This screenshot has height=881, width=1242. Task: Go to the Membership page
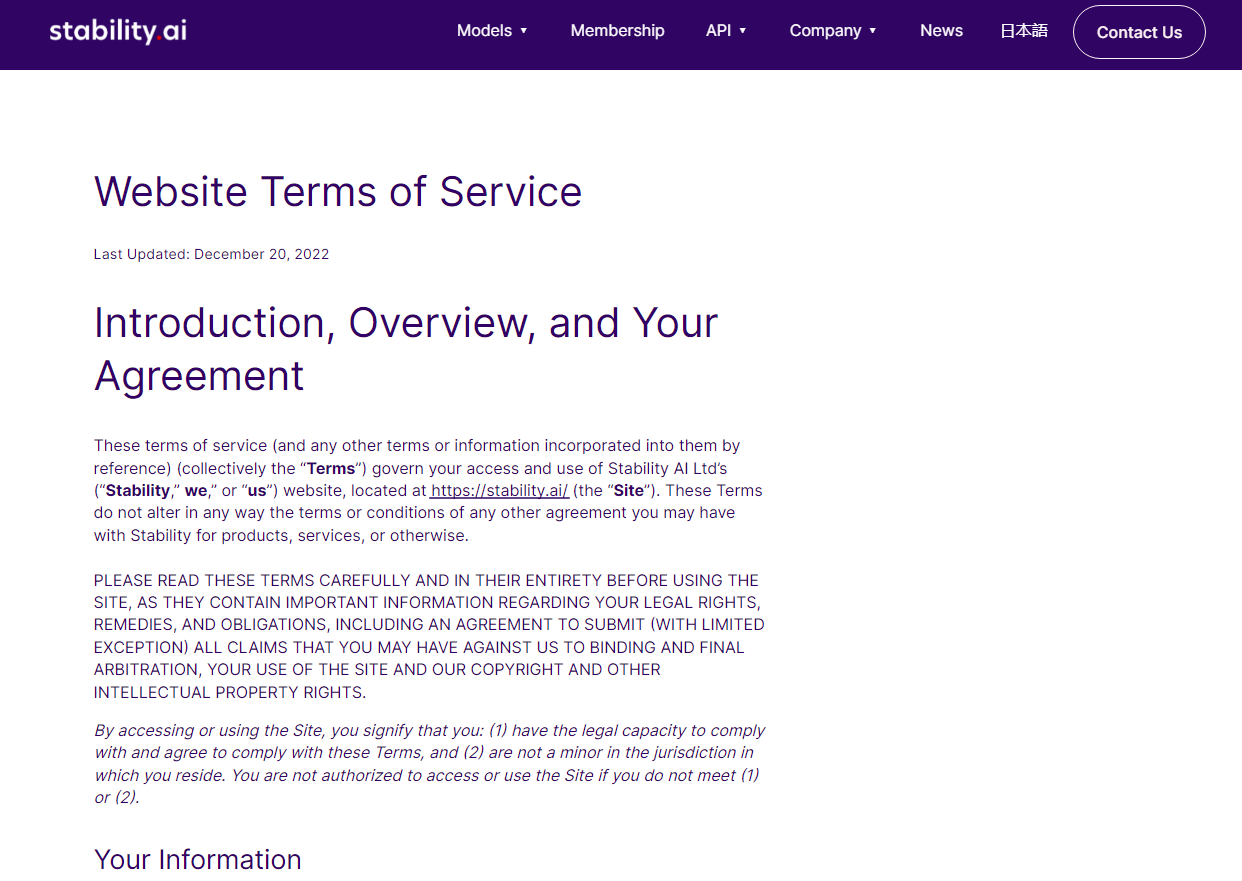pos(617,31)
